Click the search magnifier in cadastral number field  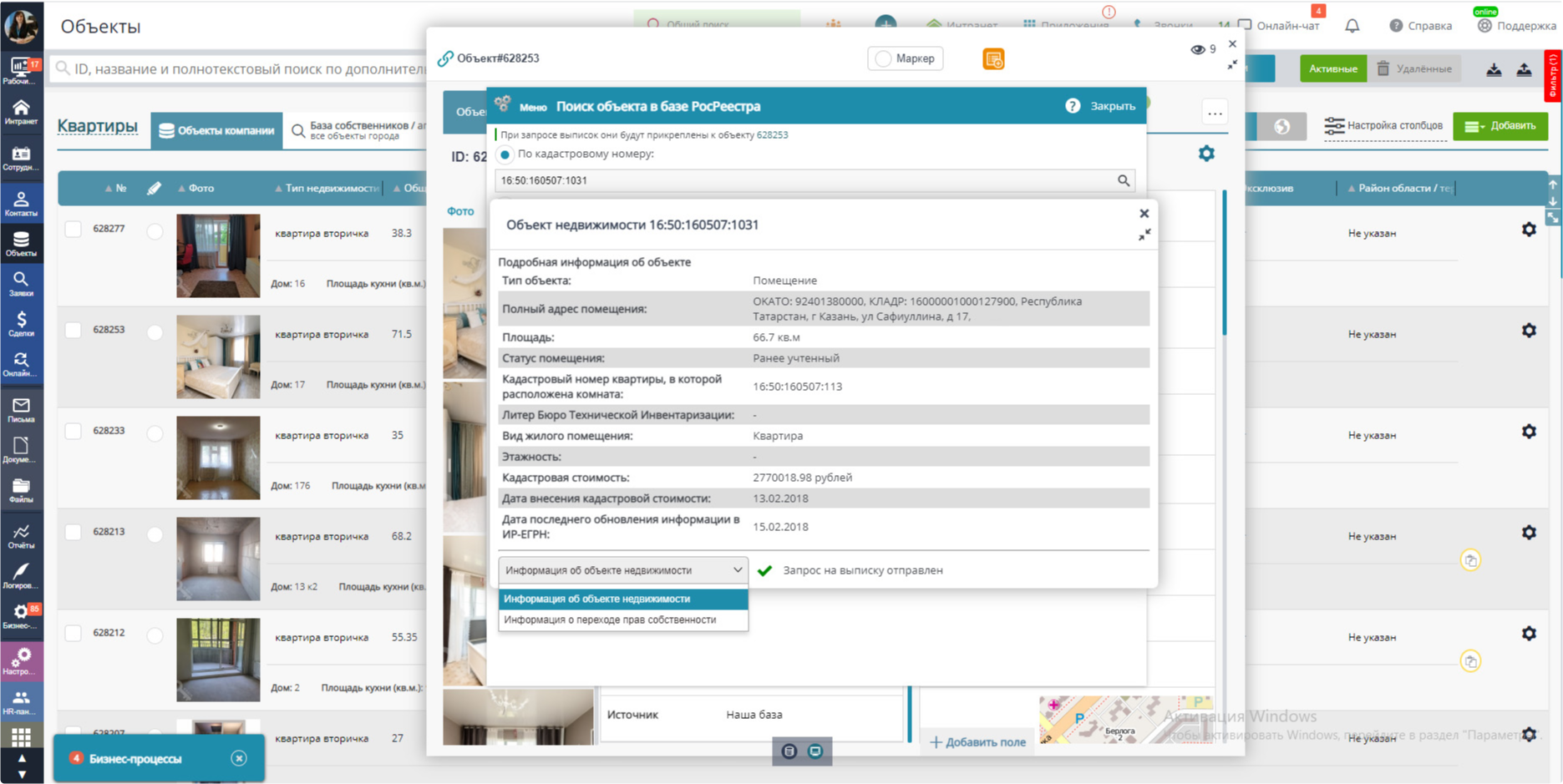coord(1123,180)
